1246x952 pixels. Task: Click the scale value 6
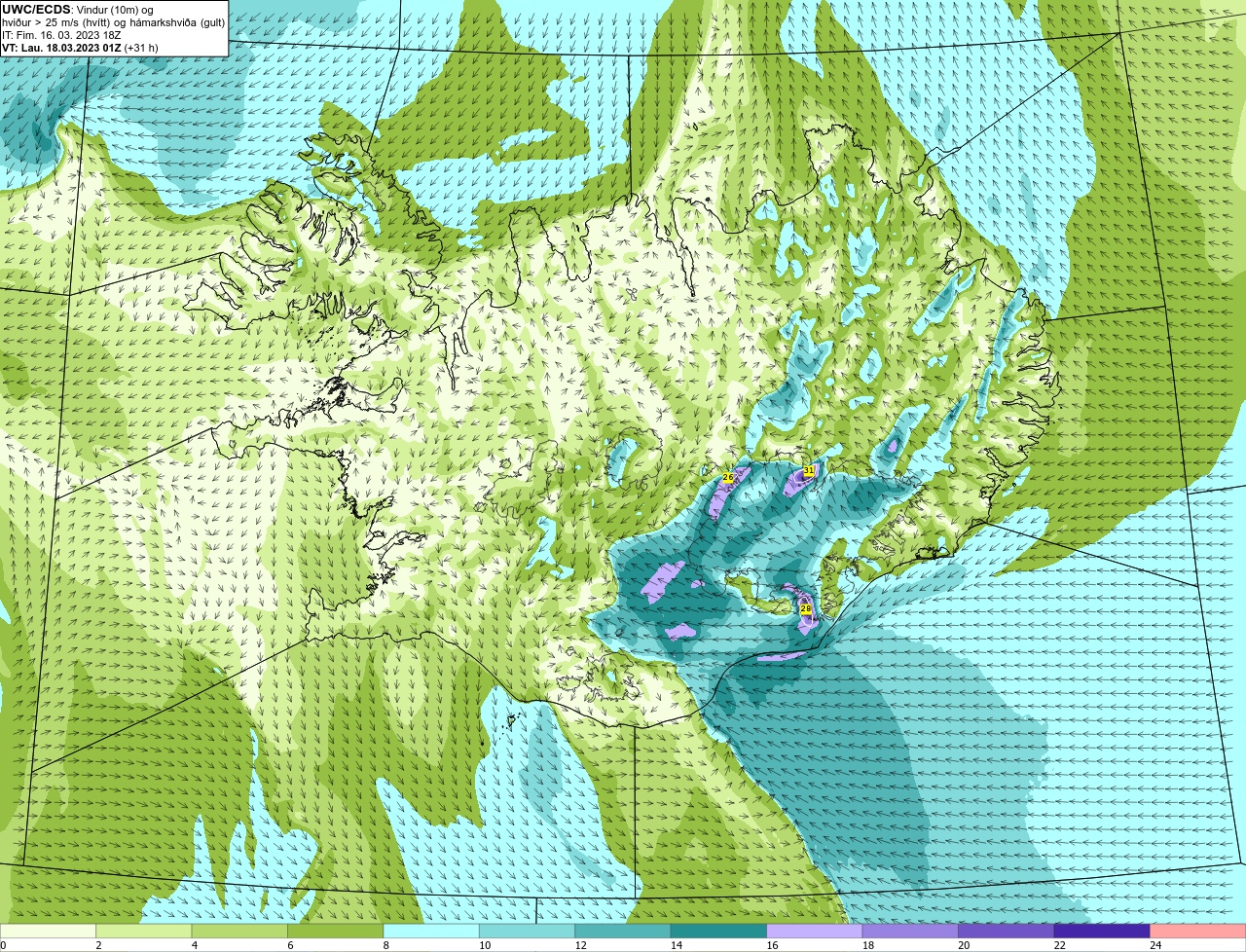(x=289, y=945)
